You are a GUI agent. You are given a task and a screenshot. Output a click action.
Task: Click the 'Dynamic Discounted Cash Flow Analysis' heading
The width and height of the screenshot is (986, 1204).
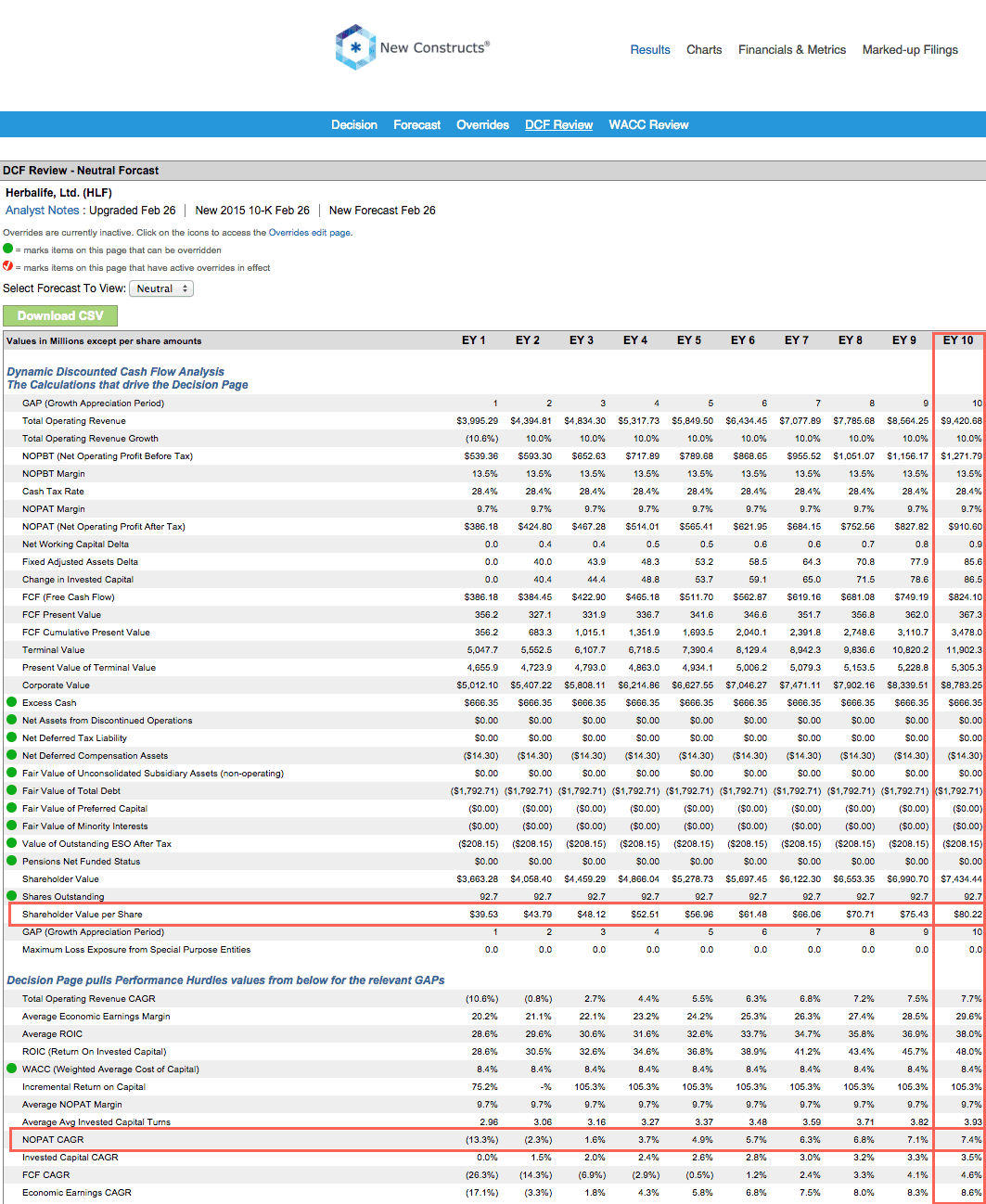(116, 372)
